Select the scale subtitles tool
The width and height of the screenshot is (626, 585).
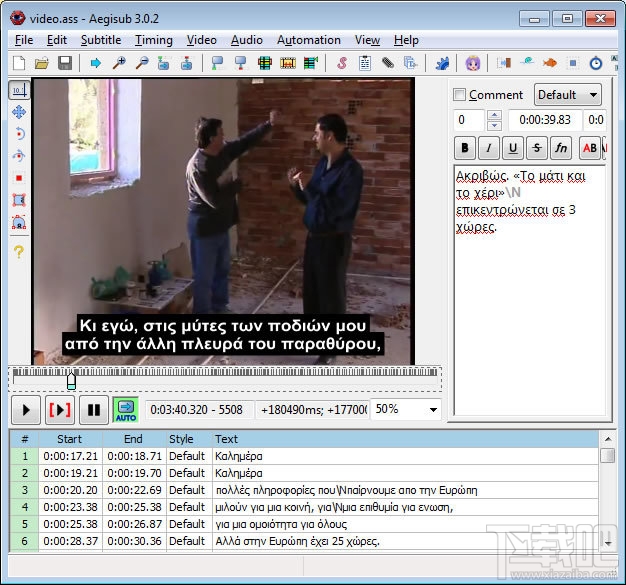coord(19,178)
